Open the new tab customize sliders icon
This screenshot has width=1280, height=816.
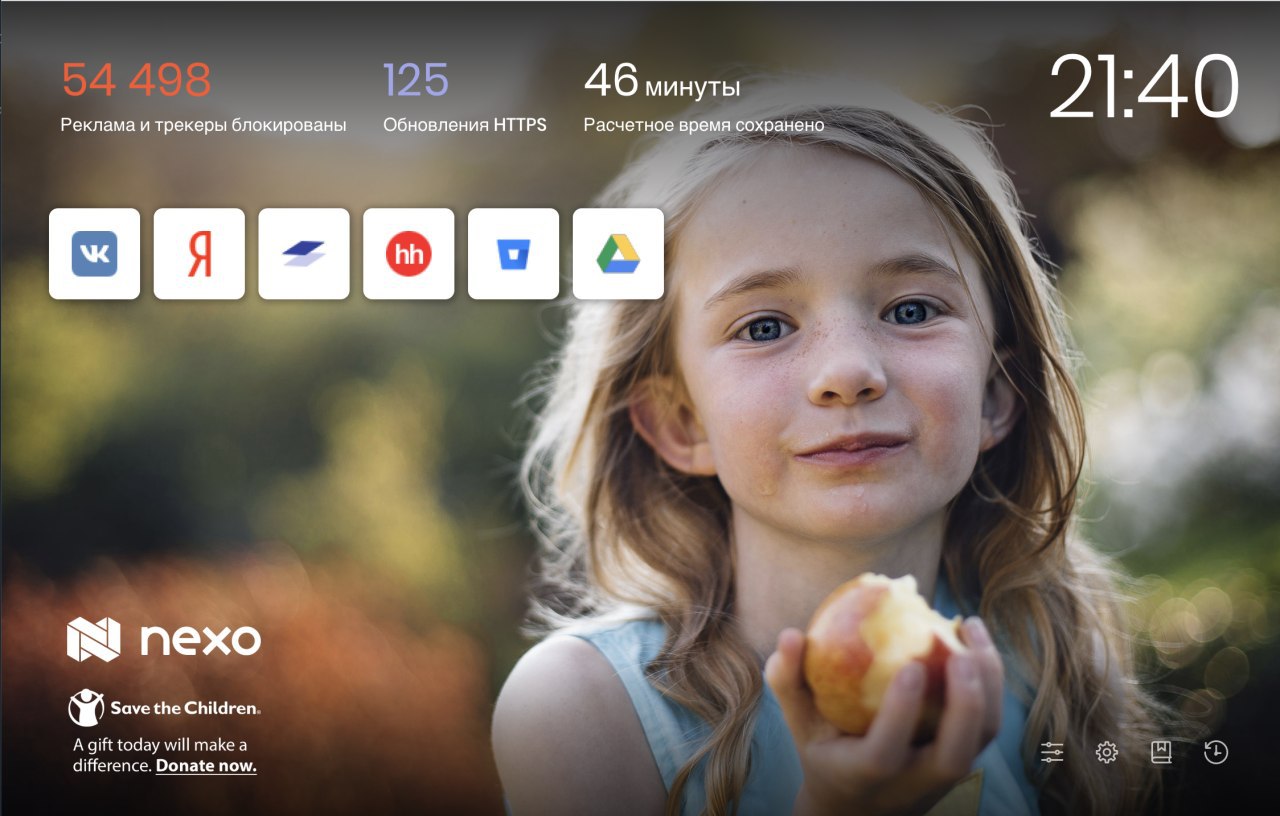coord(1052,752)
